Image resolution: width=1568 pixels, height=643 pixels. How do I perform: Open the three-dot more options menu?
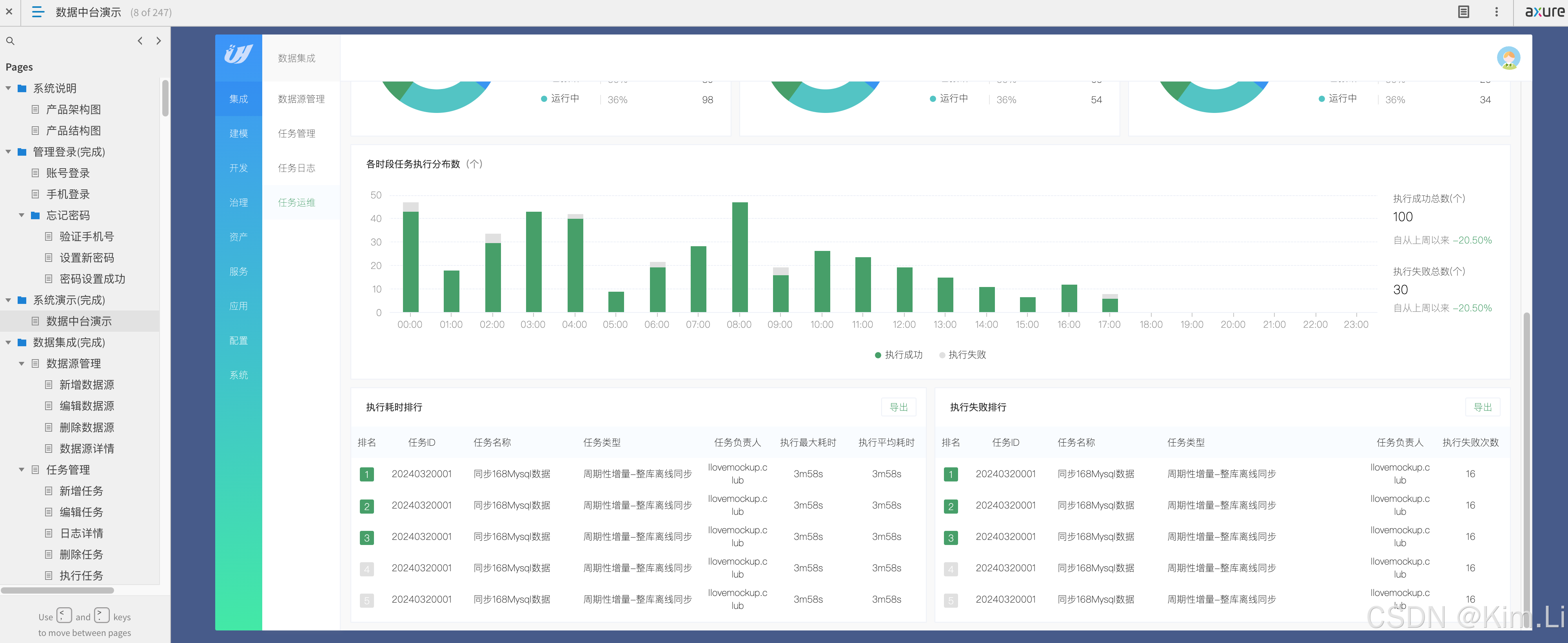(x=1497, y=12)
